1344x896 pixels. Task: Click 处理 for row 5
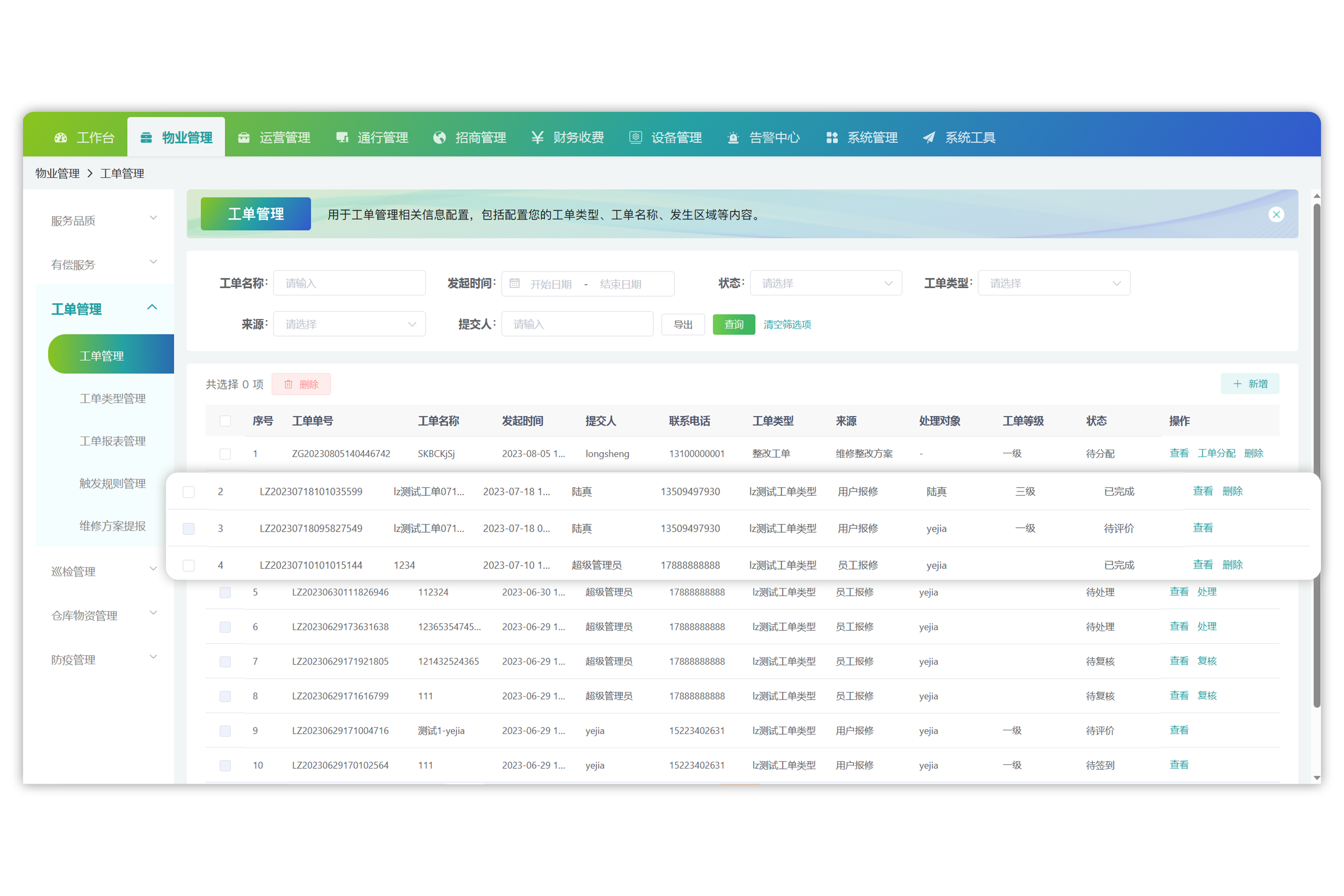pos(1207,592)
